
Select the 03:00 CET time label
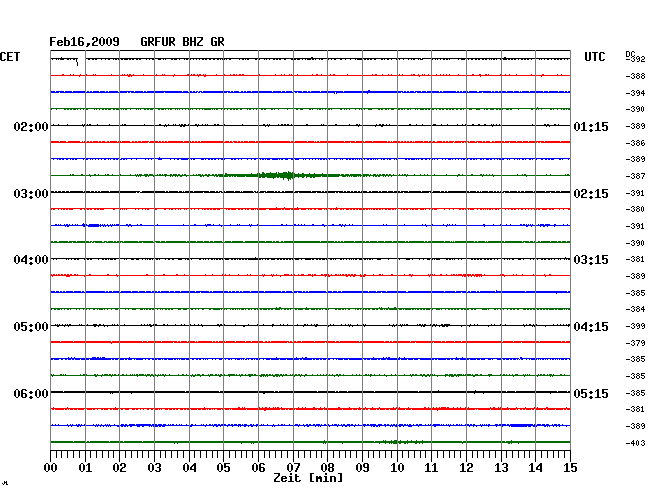pos(31,194)
